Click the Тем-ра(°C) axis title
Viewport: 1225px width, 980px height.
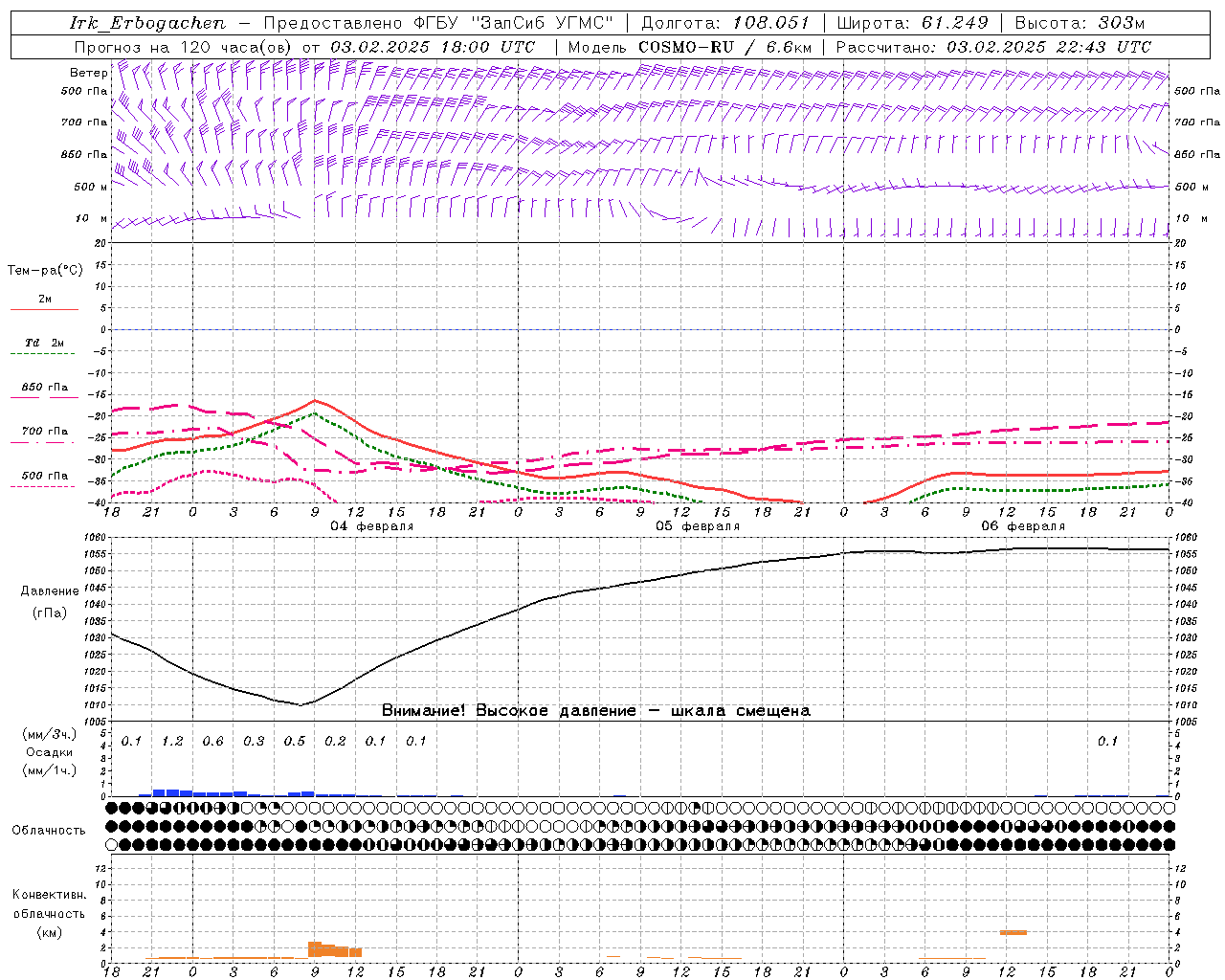point(45,271)
